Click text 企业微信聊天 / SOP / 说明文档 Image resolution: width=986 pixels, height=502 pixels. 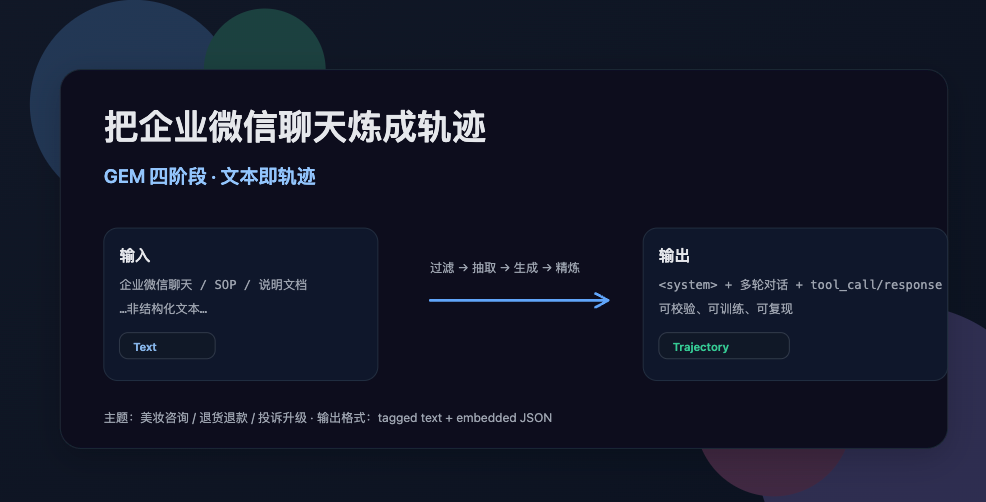coord(213,285)
